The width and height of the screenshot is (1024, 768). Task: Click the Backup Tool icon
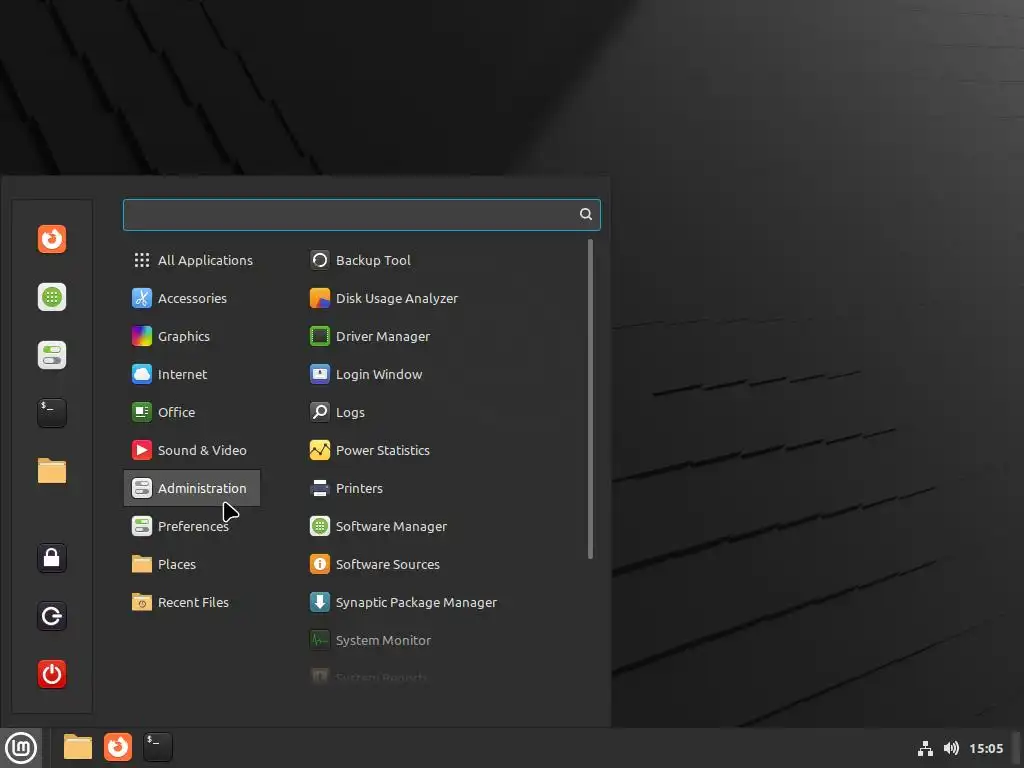click(319, 261)
